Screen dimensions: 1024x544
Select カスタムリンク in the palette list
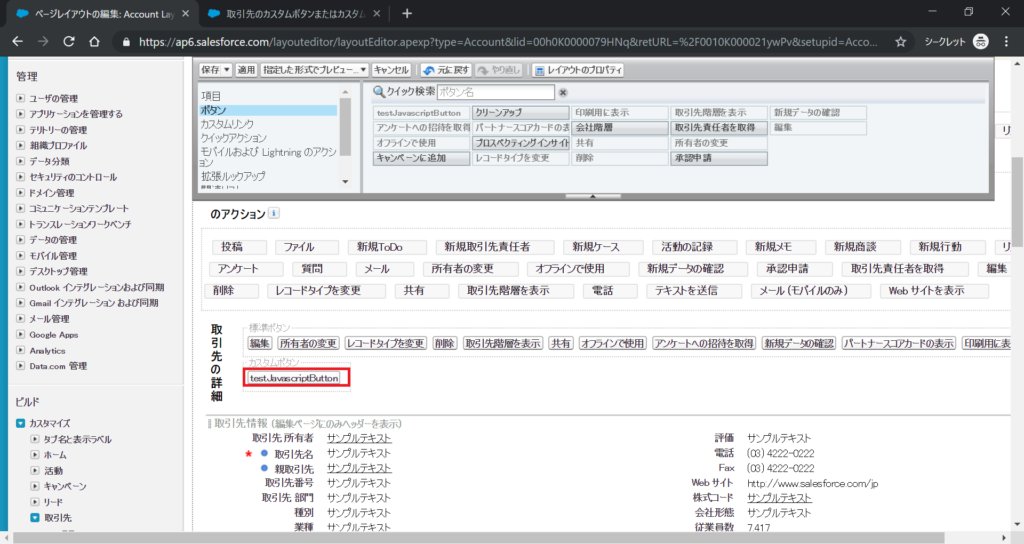(232, 124)
